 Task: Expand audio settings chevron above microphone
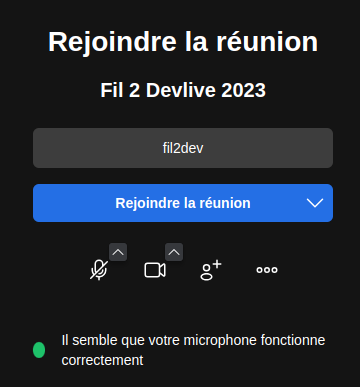pyautogui.click(x=118, y=252)
